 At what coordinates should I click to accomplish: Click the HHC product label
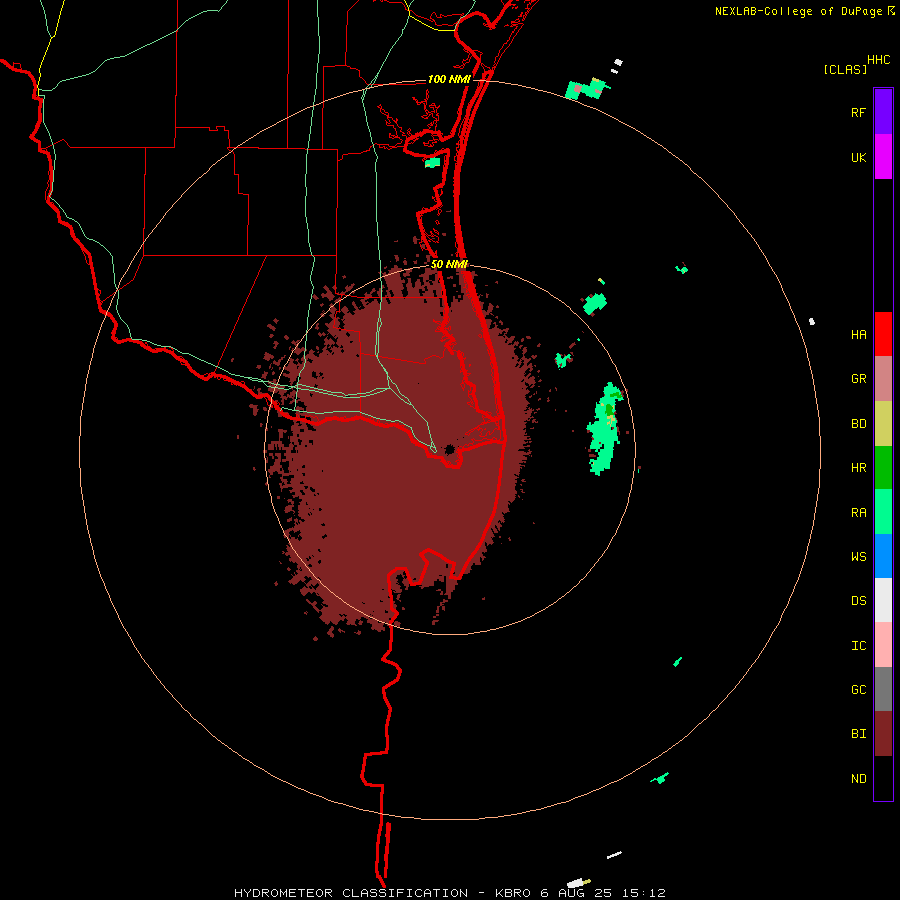(879, 60)
